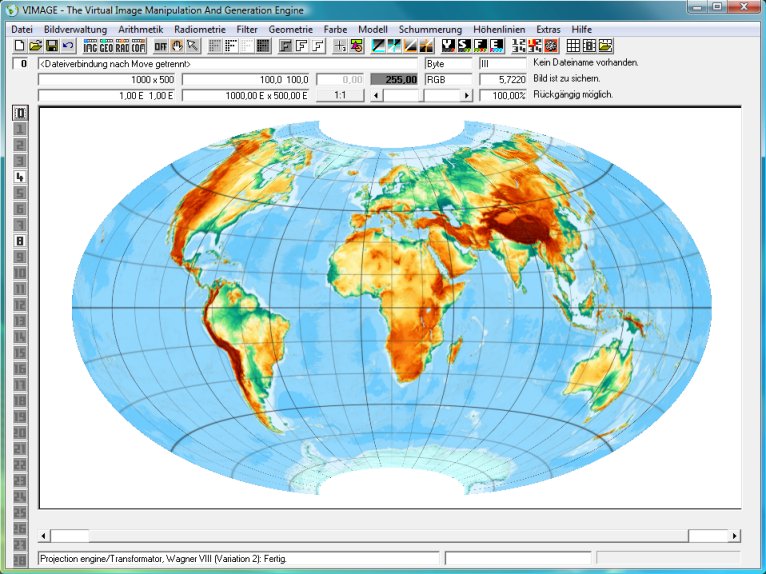Screen dimensions: 766x574
Task: Toggle image slot 4 in left sidebar
Action: coord(20,177)
